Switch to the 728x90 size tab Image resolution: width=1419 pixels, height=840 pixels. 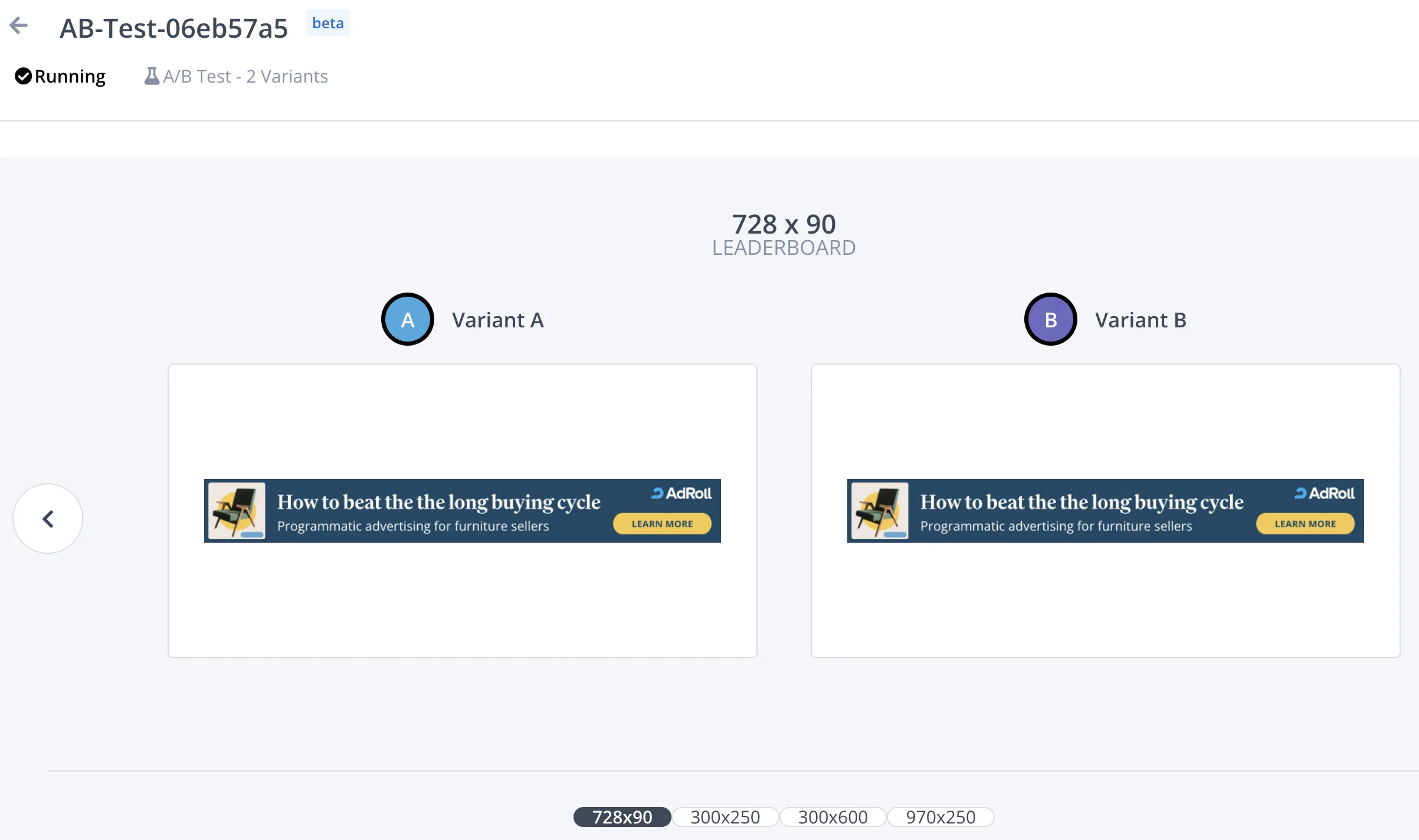pyautogui.click(x=622, y=817)
